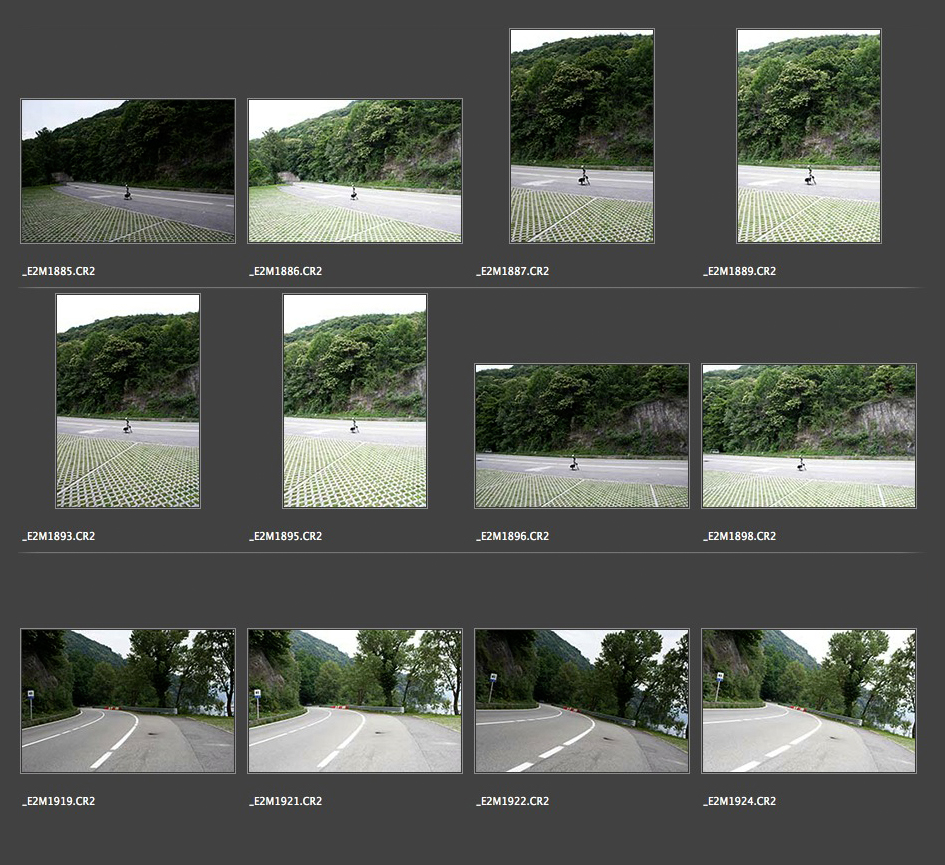Screen dimensions: 945x865
Task: Open portrait image _E2M1887.CR2
Action: coord(582,136)
